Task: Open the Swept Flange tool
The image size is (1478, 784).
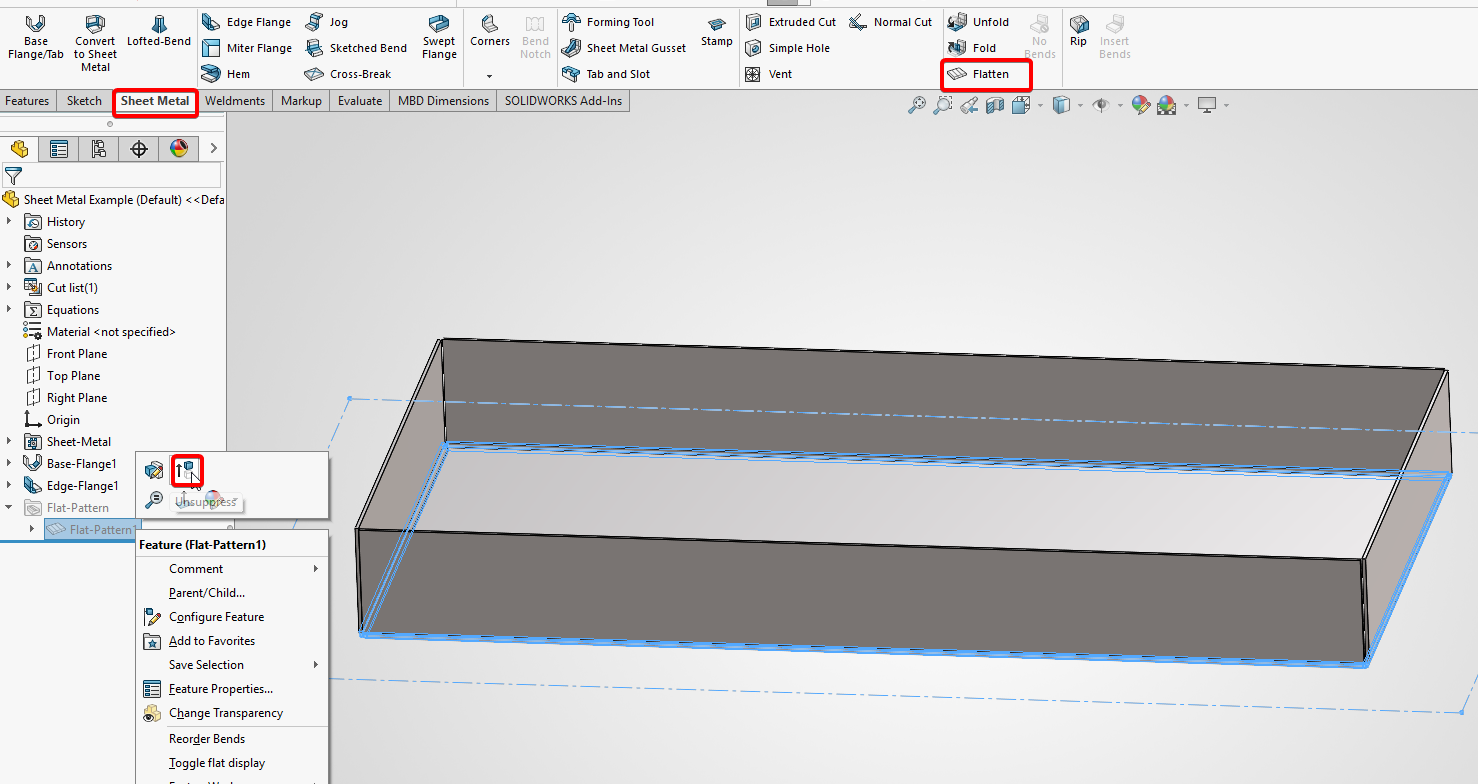Action: click(x=439, y=38)
